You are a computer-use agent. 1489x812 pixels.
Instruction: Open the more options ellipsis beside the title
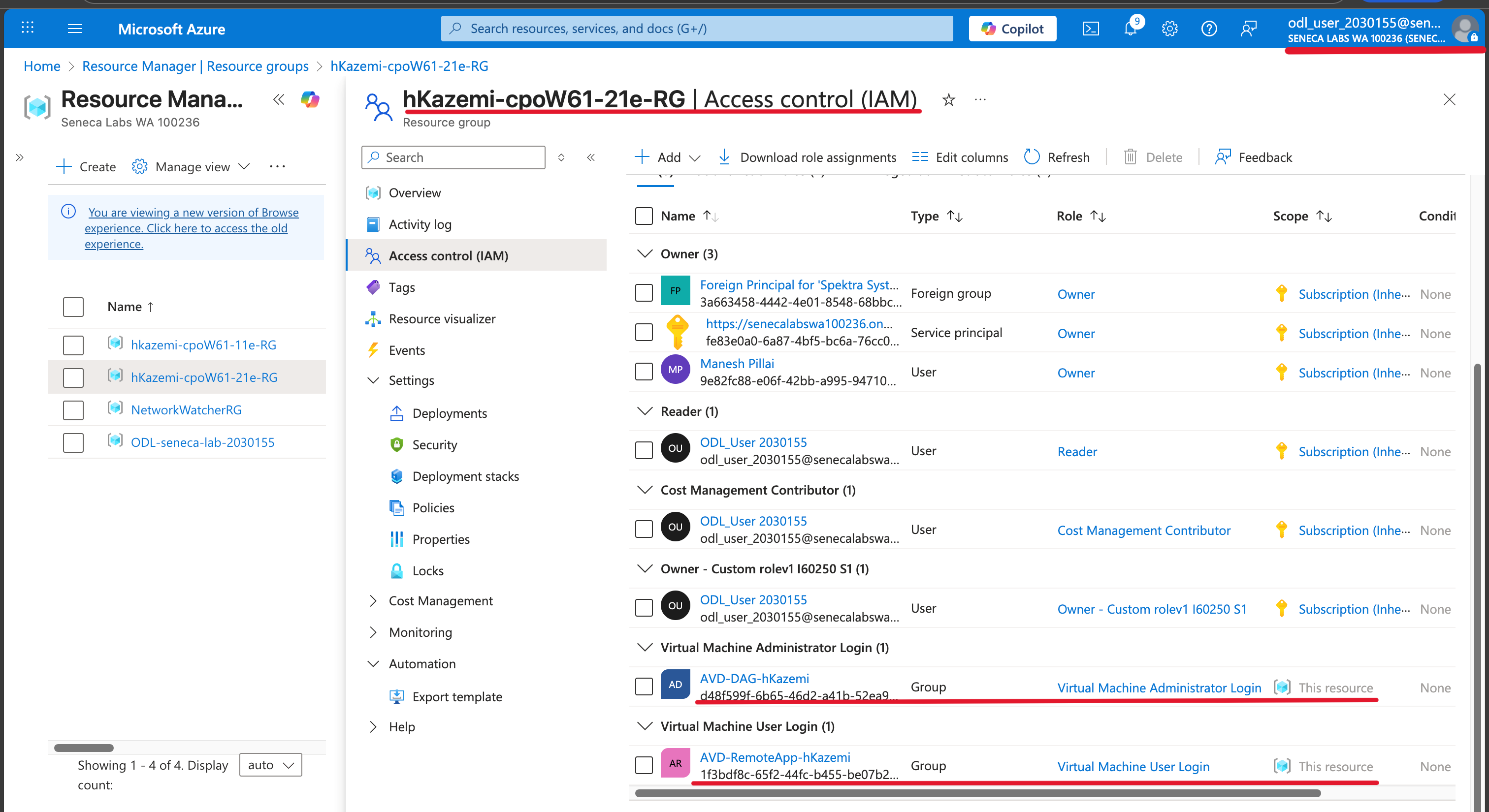[x=980, y=99]
